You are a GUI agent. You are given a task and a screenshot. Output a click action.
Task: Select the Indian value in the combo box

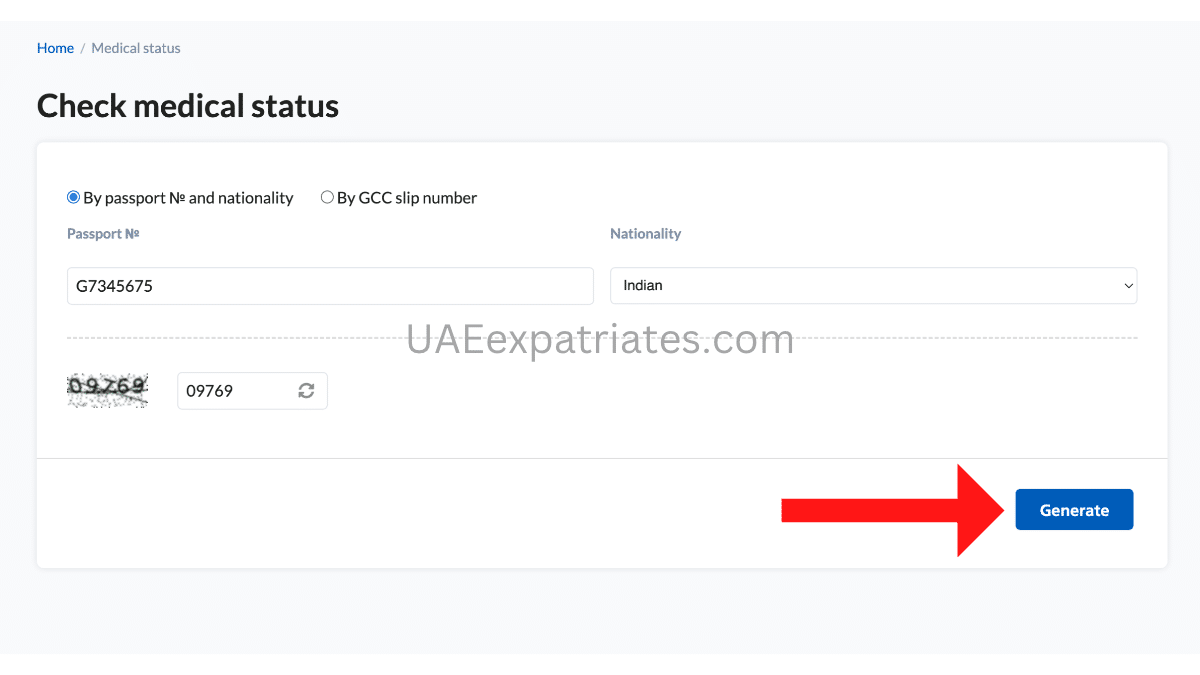(873, 285)
